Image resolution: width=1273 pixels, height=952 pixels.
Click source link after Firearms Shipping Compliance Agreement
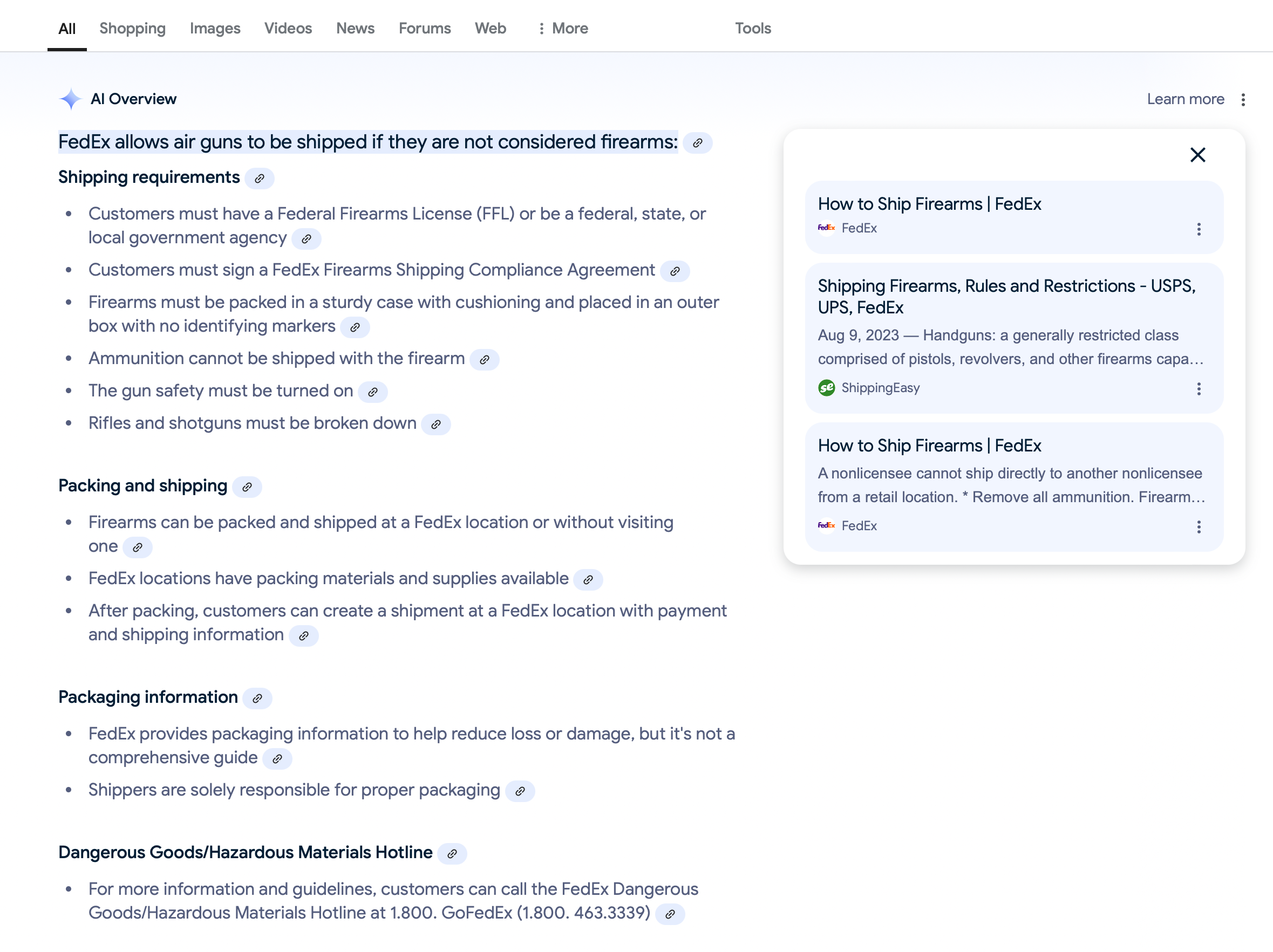(675, 271)
